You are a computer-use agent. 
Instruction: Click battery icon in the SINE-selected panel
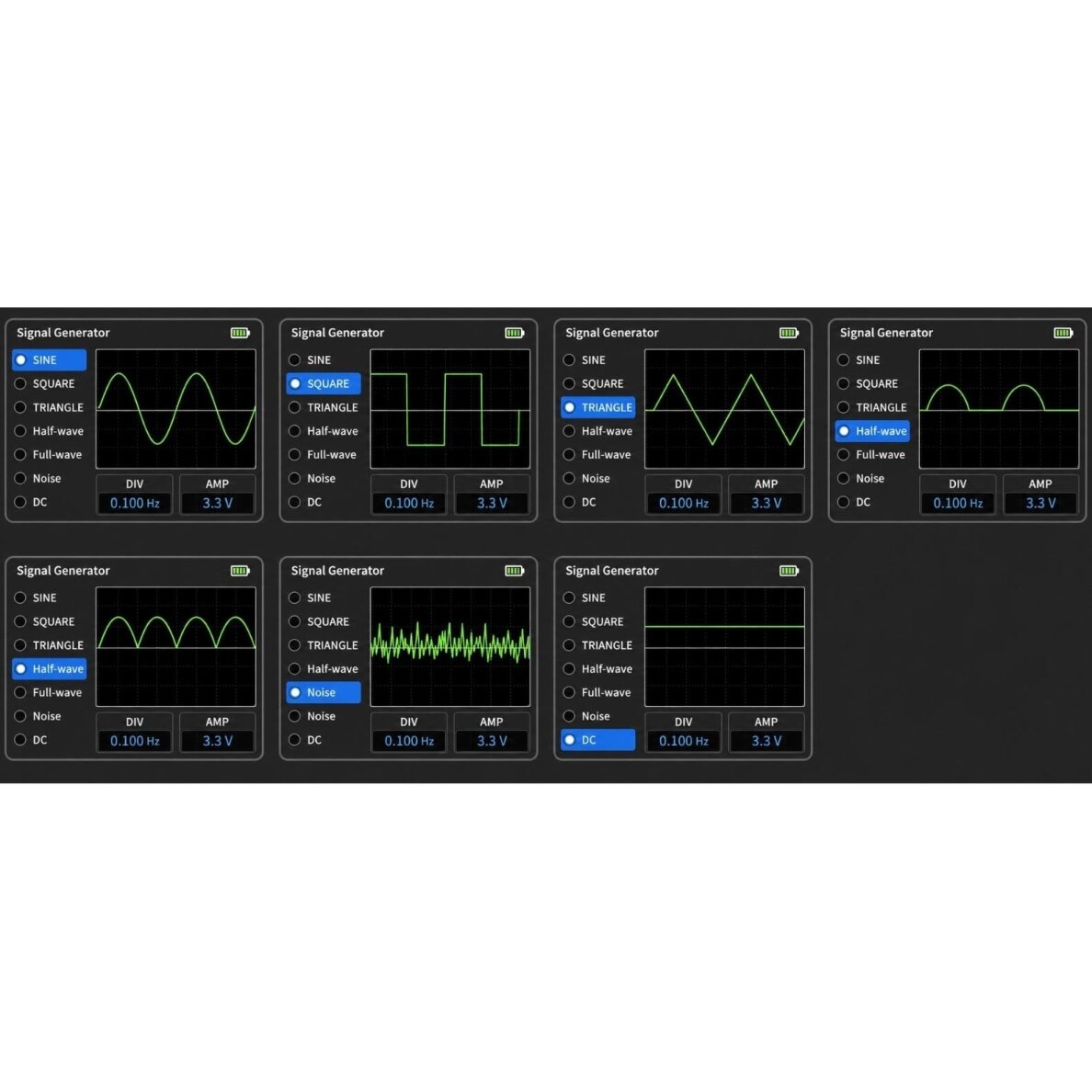click(240, 333)
